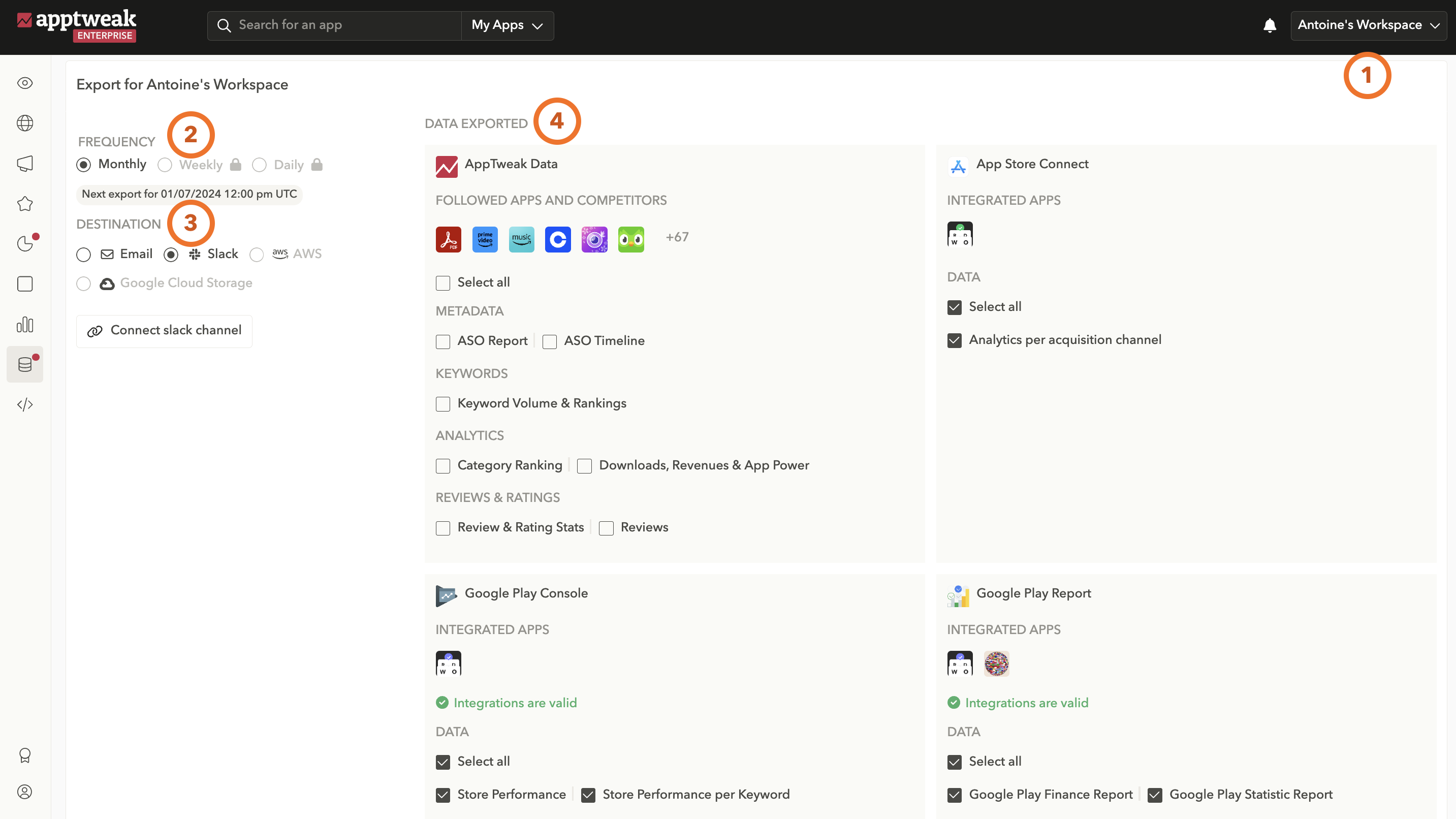Check Keyword Volume & Rankings
Screen dimensions: 1456x819
pyautogui.click(x=443, y=403)
